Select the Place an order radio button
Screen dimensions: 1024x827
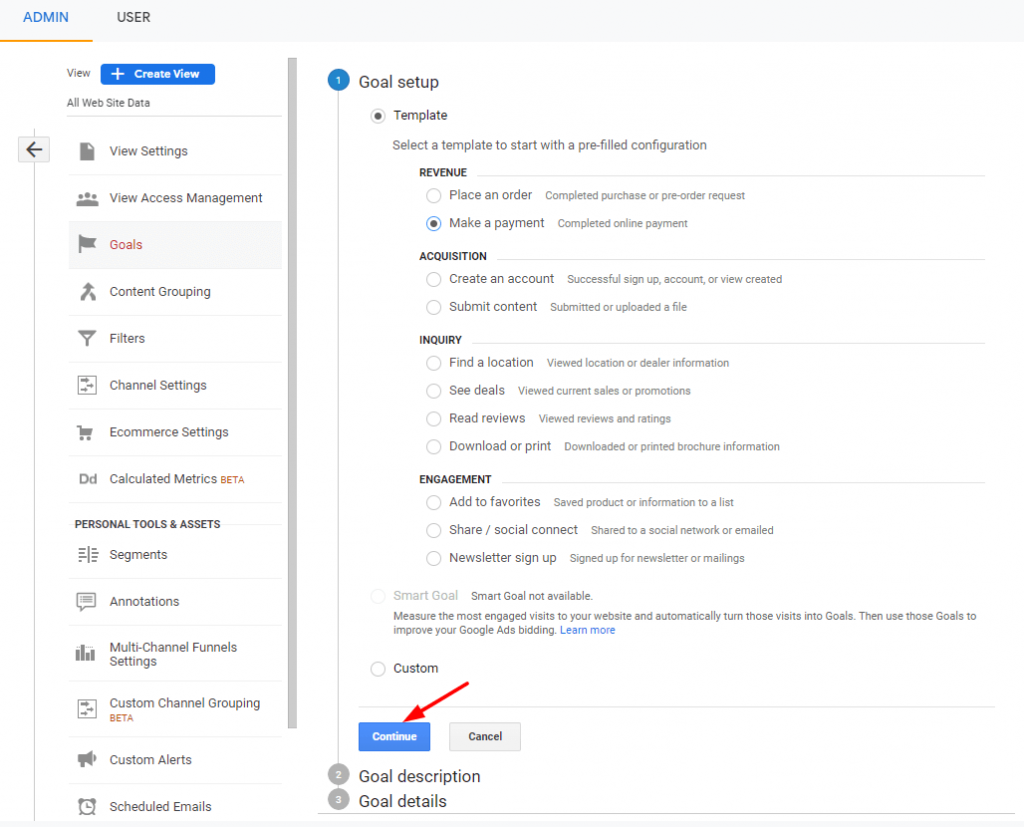(434, 195)
